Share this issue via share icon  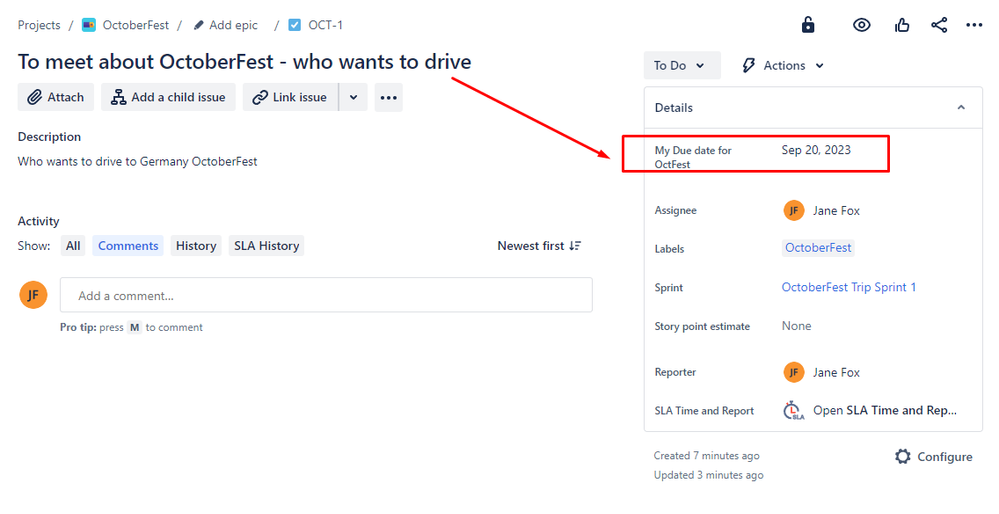click(938, 25)
